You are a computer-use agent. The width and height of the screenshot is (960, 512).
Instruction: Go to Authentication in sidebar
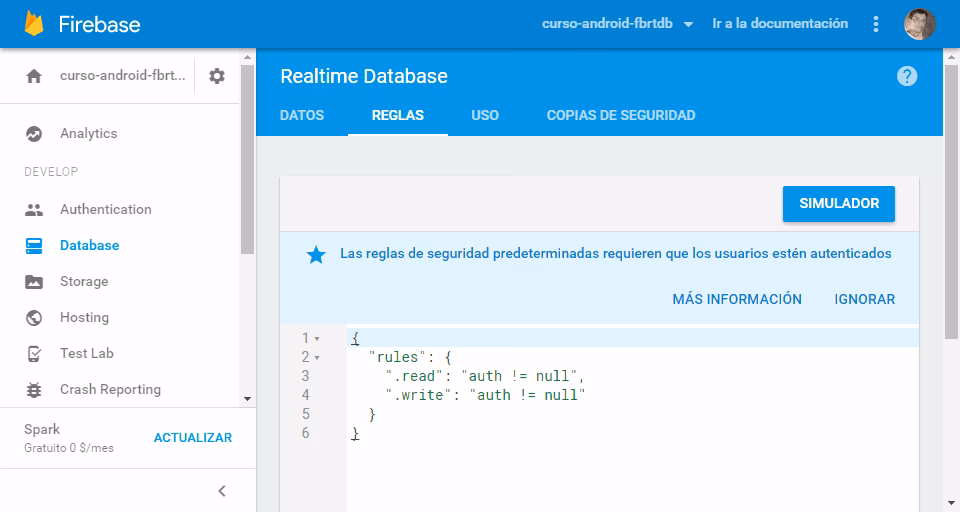click(x=105, y=209)
